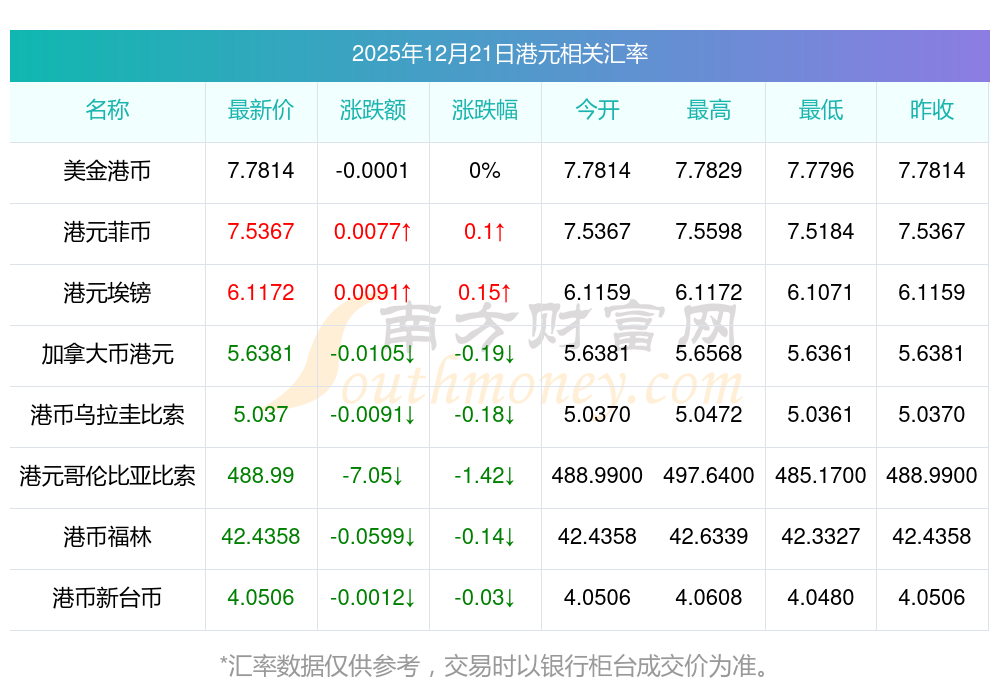Screen dimensions: 1000x697
Task: Click the low value 485.1700
Action: point(821,476)
